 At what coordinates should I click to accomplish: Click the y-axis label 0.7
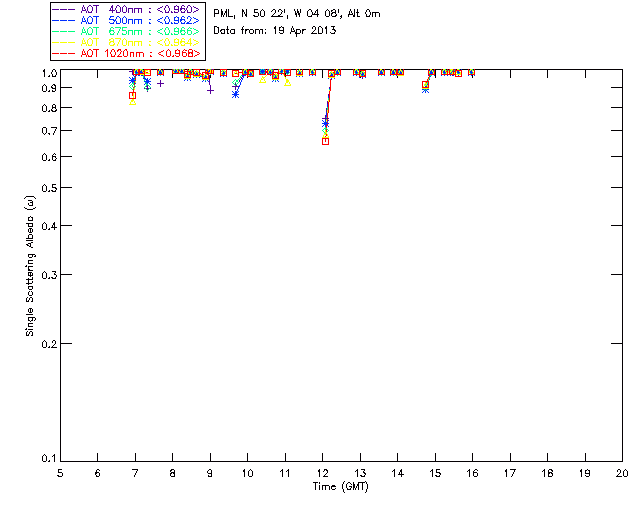(49, 131)
